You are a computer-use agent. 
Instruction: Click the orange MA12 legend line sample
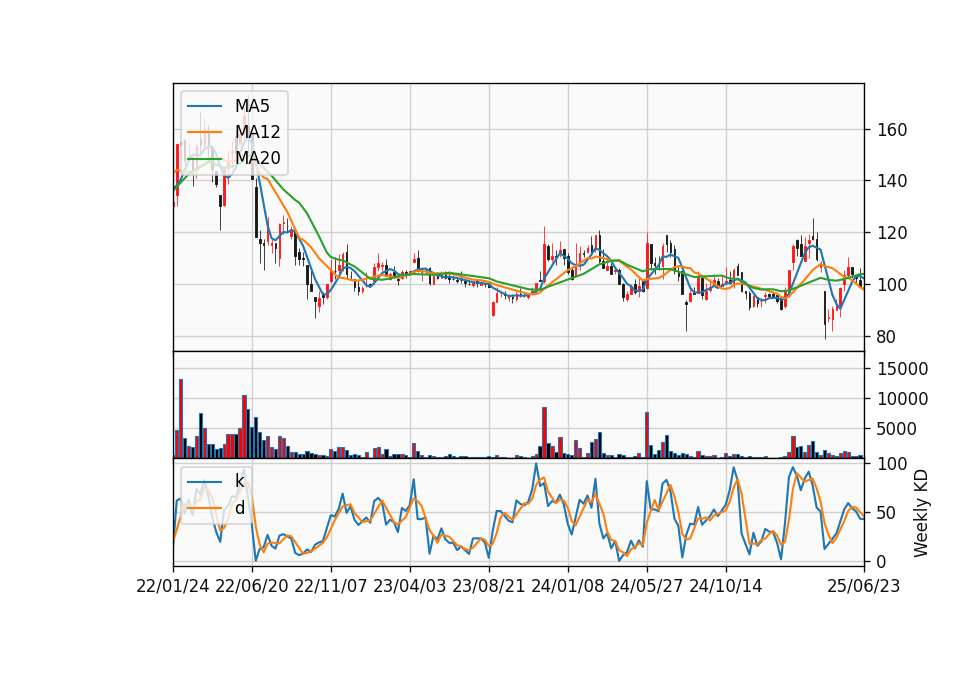(x=204, y=132)
